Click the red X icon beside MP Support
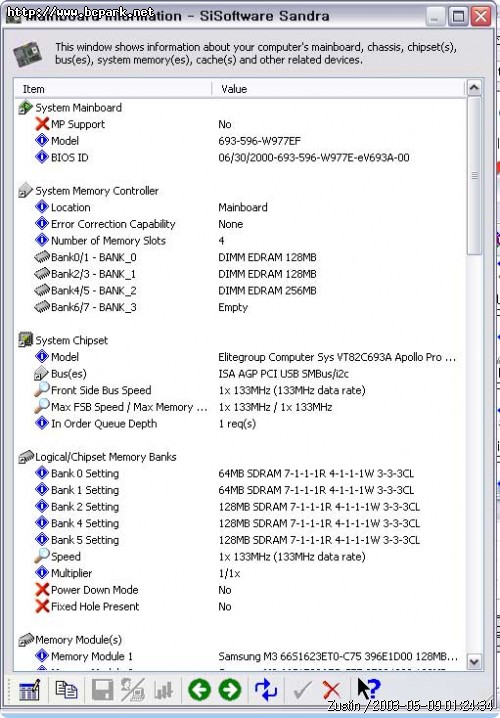This screenshot has width=500, height=718. 42,124
